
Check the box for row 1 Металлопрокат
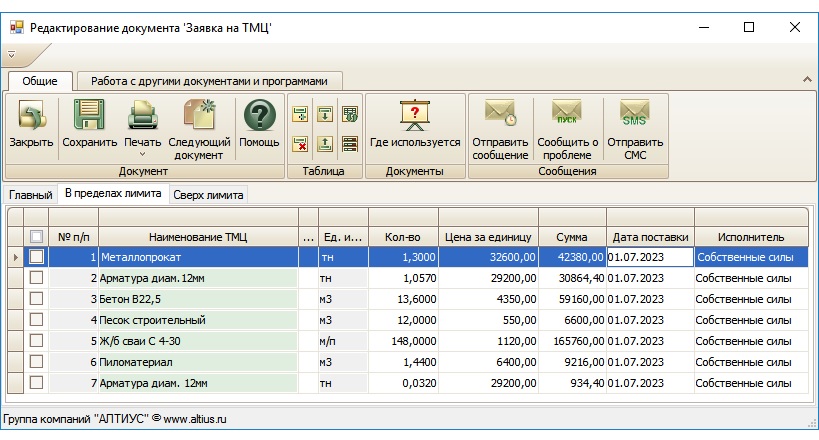click(x=36, y=257)
